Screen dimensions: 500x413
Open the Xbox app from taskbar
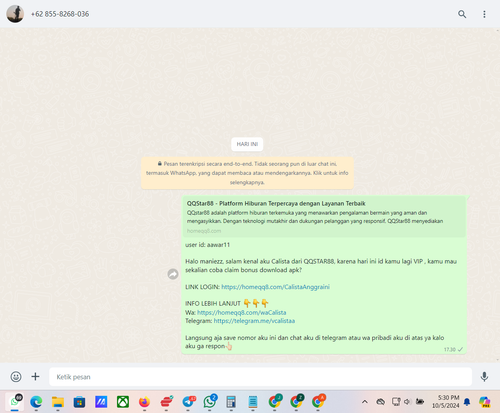pos(123,402)
